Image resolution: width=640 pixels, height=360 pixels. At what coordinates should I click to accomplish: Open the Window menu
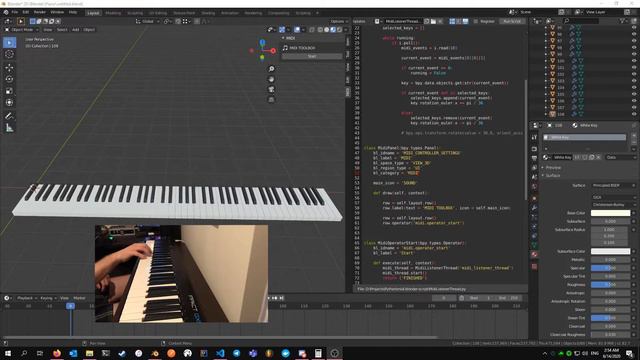(57, 12)
